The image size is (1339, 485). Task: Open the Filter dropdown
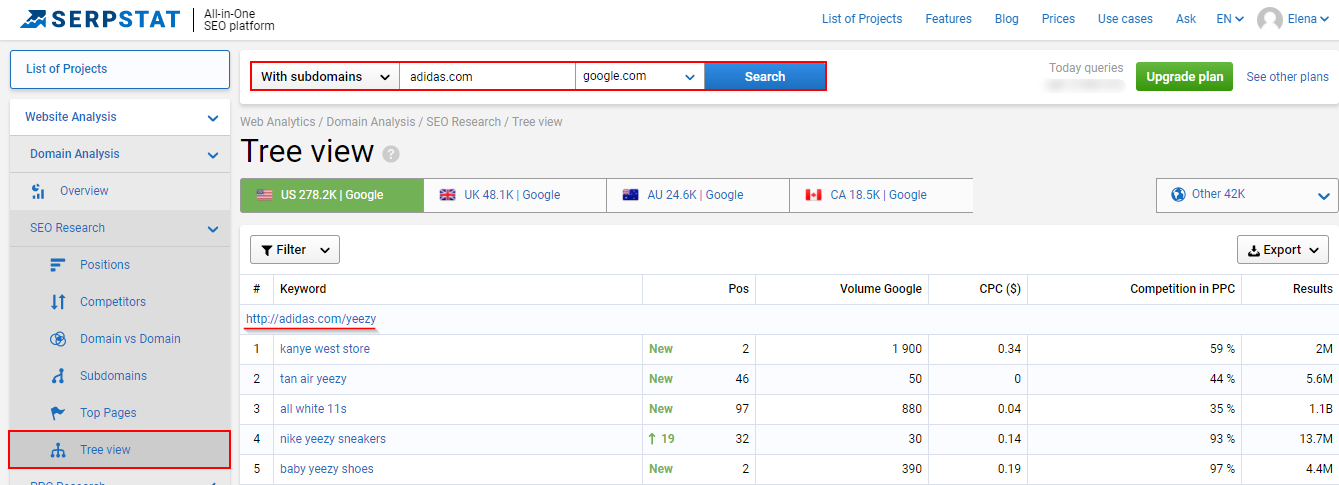295,250
